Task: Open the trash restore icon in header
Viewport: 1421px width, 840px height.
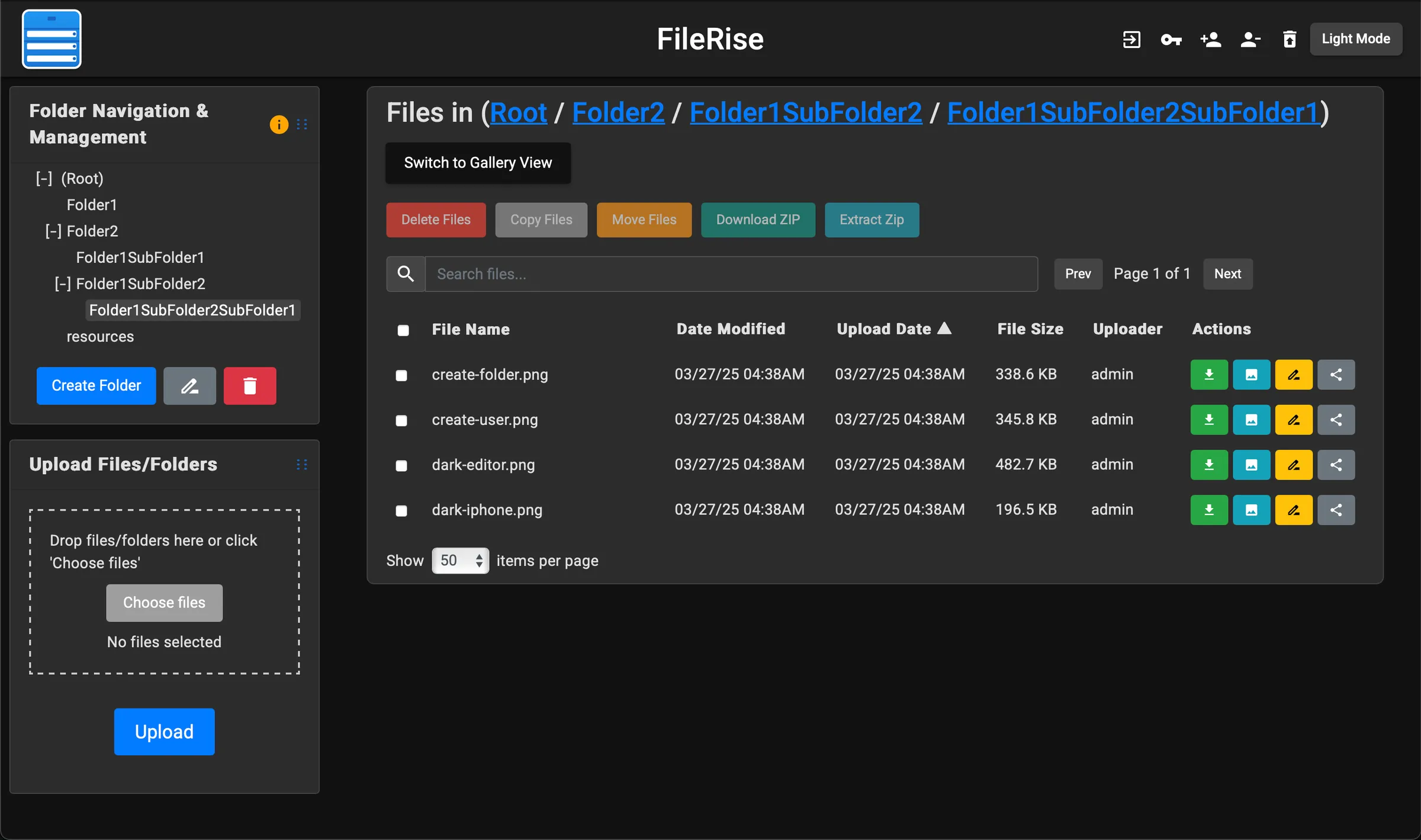Action: (1289, 39)
